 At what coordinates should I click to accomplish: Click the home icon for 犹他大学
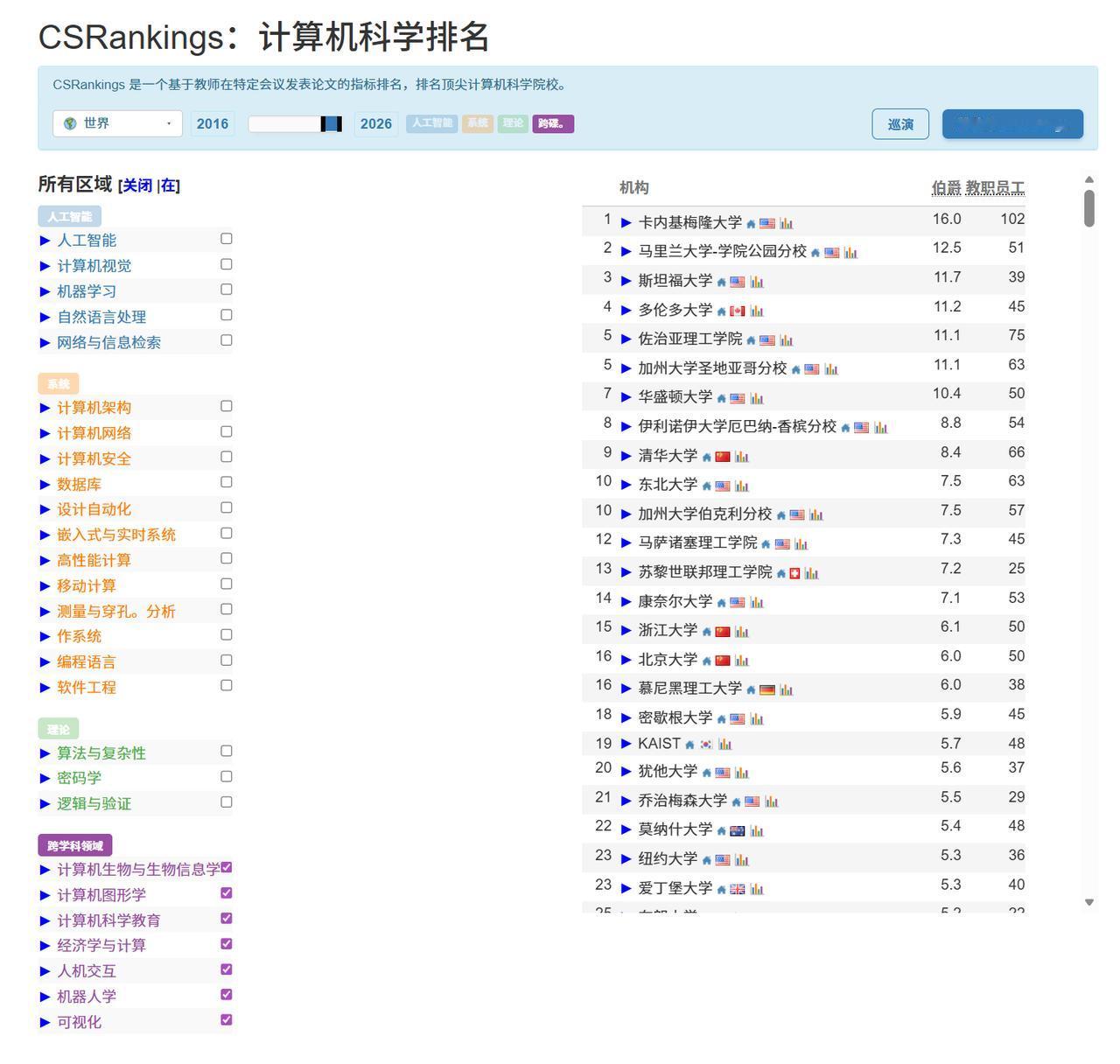pos(706,773)
